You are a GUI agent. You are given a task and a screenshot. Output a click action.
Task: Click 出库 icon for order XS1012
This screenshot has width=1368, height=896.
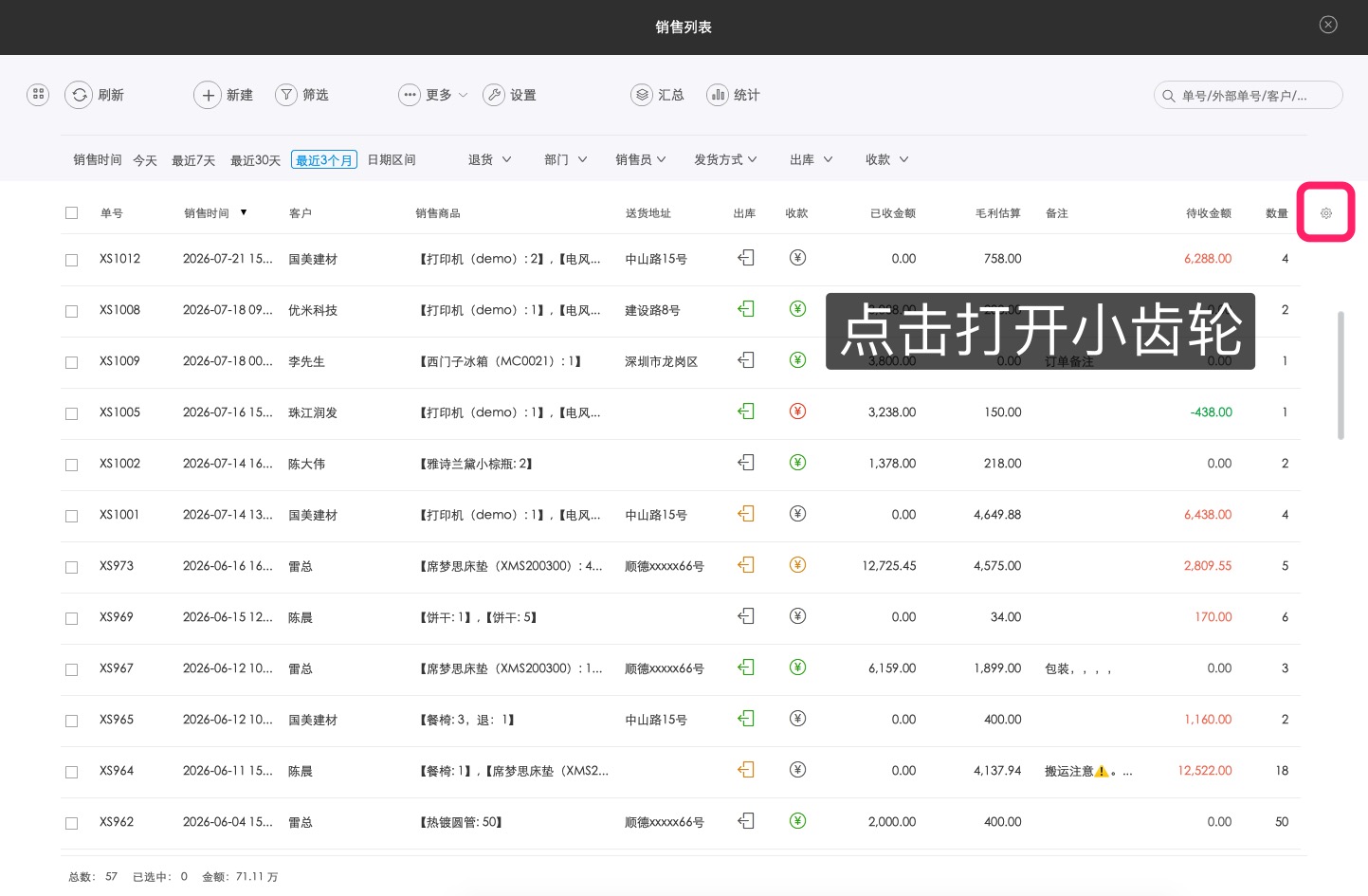pos(746,258)
